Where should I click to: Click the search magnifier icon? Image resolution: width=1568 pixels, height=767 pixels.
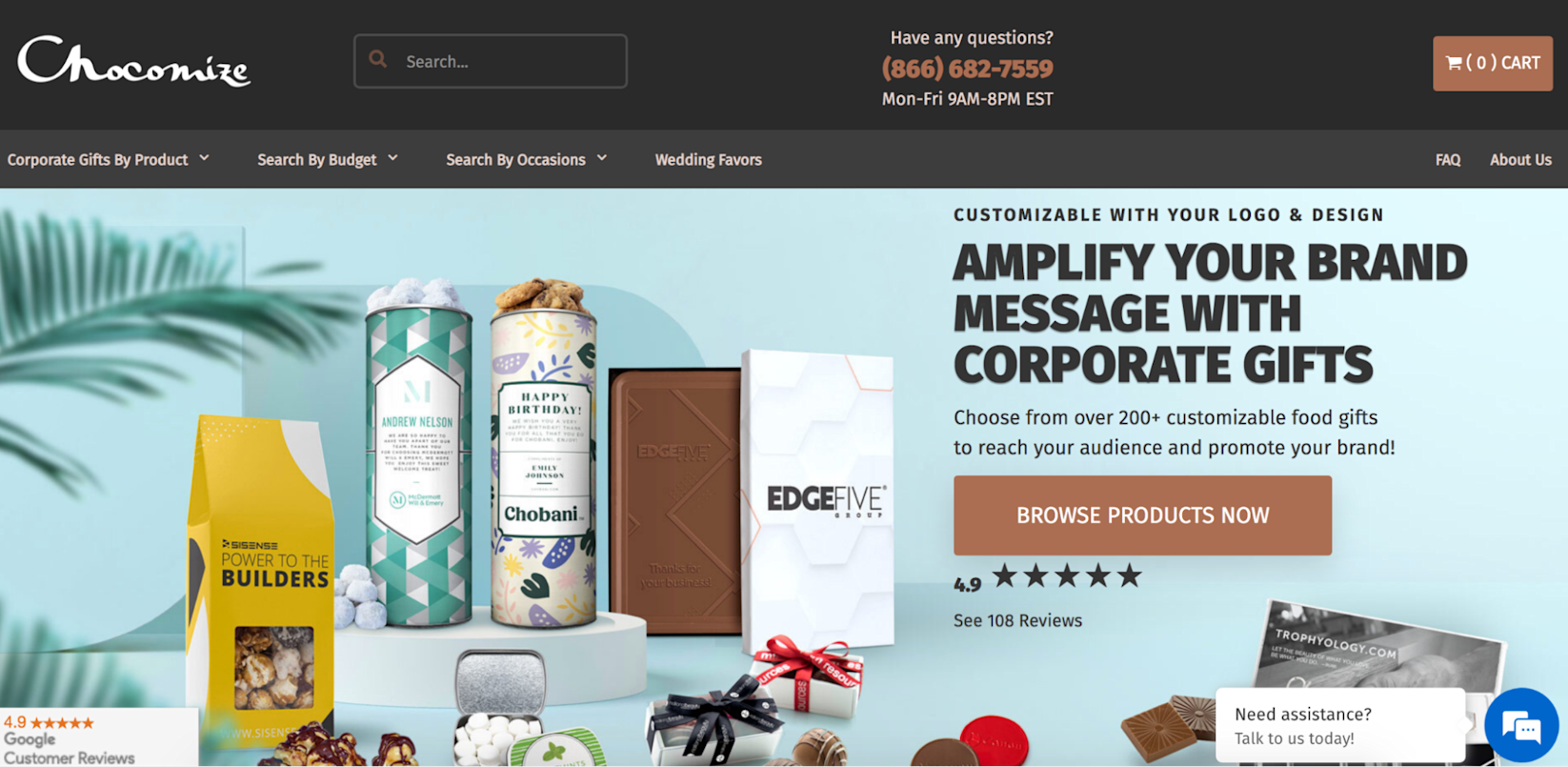[378, 59]
